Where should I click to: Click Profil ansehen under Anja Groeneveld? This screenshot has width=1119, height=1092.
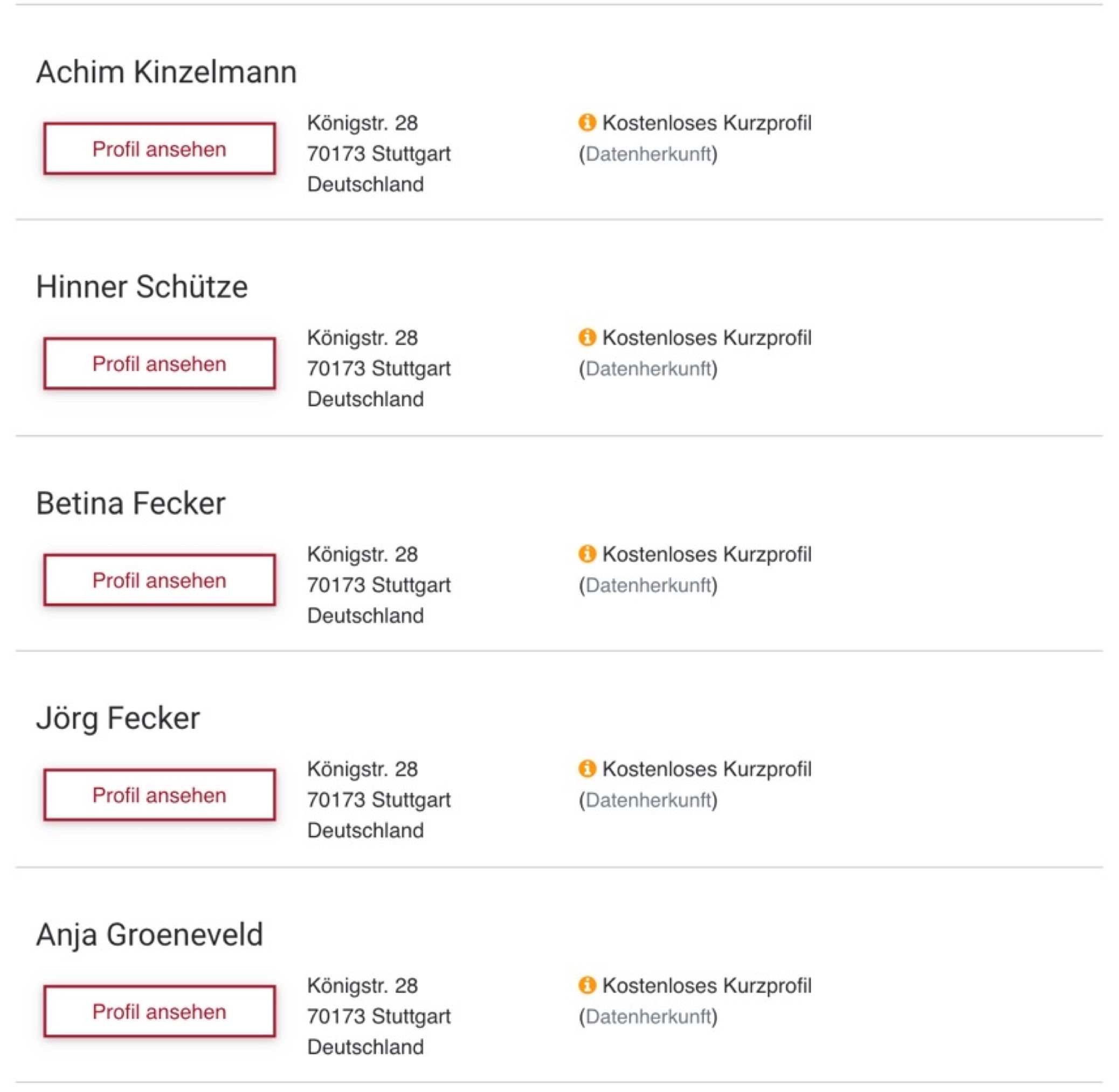tap(160, 1011)
